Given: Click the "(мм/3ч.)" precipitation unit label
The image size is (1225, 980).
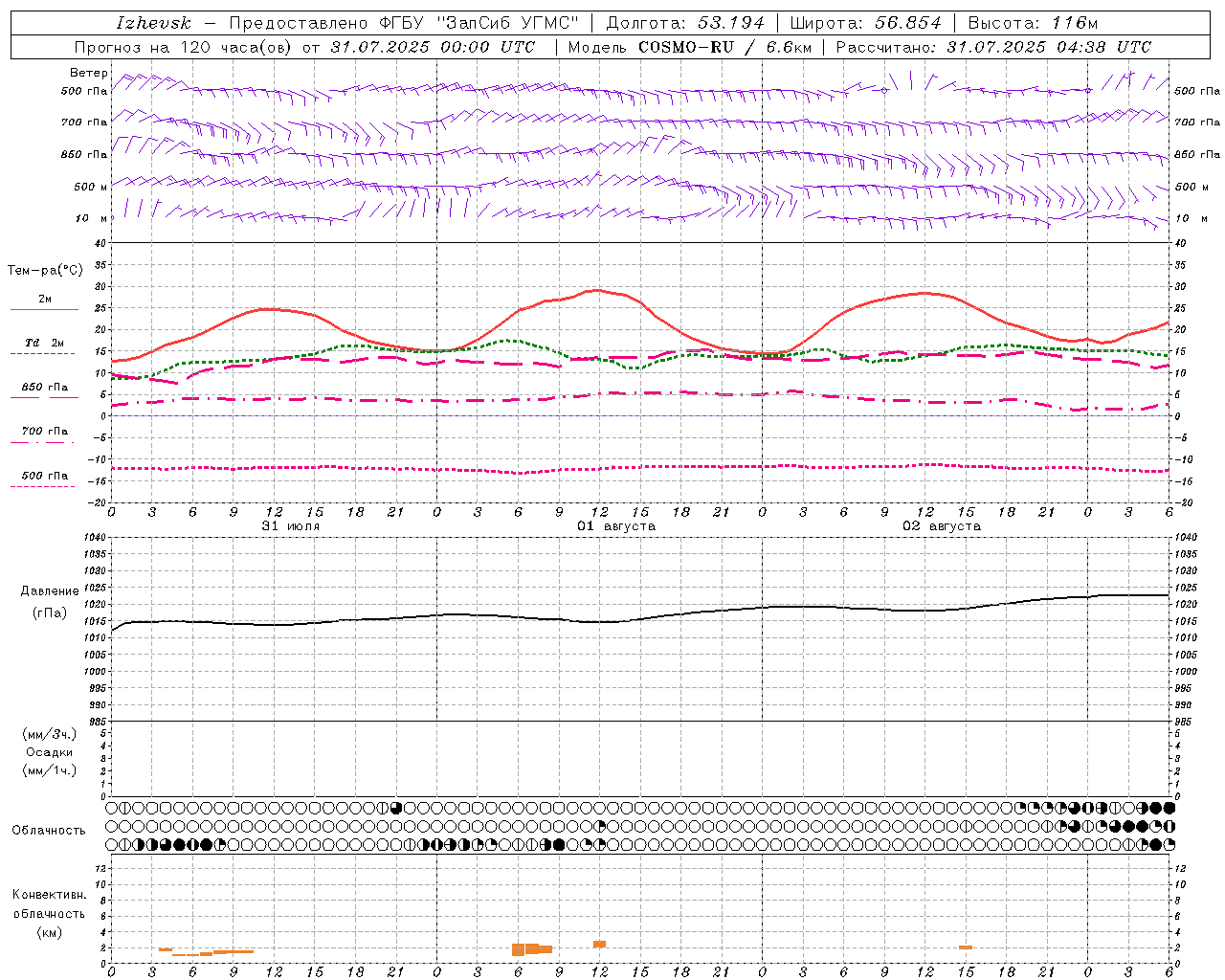Looking at the screenshot, I should pyautogui.click(x=50, y=734).
